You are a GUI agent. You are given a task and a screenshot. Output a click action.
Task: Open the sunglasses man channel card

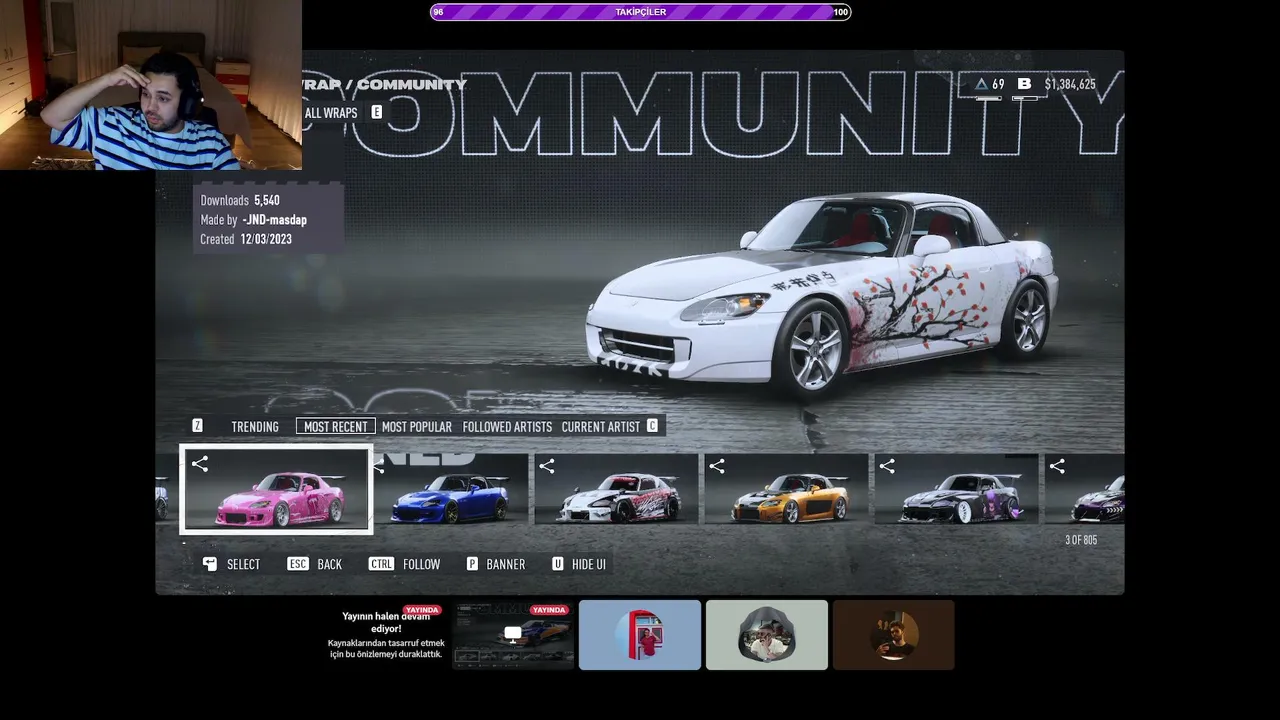click(x=767, y=635)
